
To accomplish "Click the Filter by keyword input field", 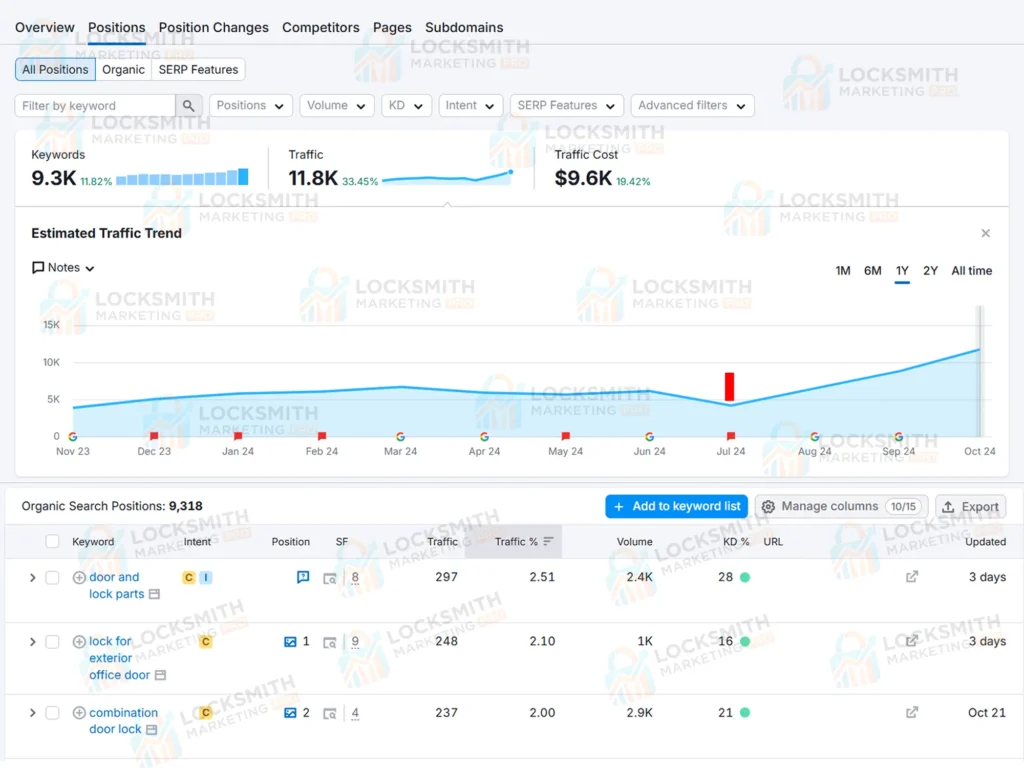I will tap(95, 106).
